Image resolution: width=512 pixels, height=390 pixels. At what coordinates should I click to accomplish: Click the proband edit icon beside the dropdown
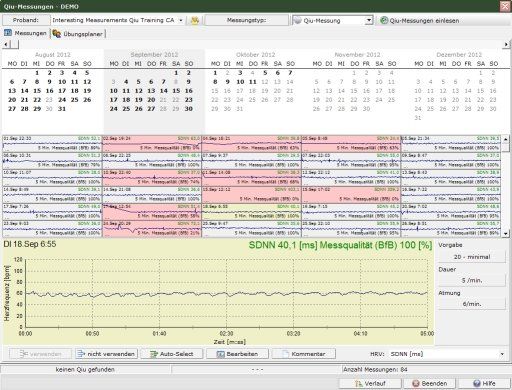pyautogui.click(x=195, y=20)
